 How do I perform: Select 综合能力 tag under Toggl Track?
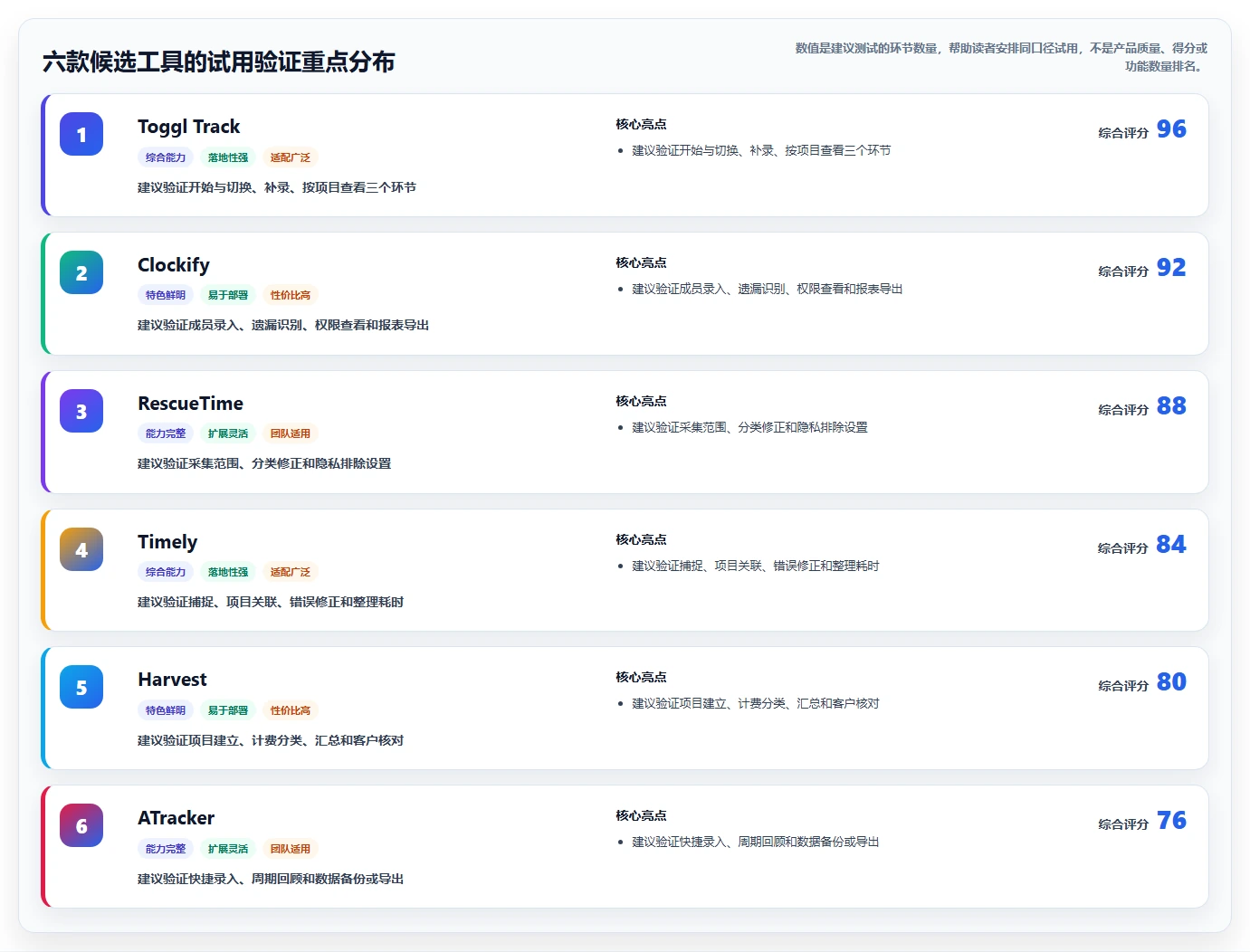click(x=166, y=157)
